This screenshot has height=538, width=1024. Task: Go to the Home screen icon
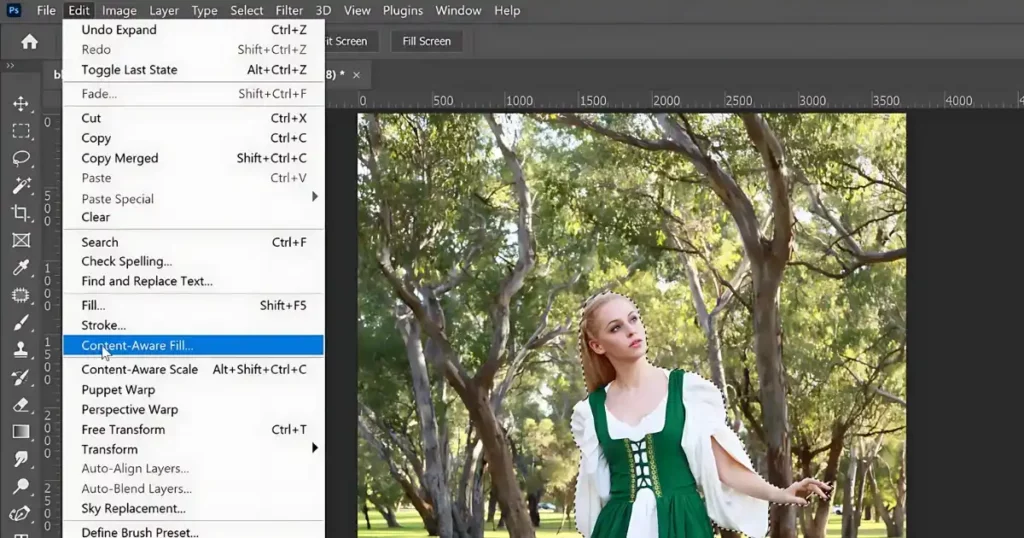(29, 42)
